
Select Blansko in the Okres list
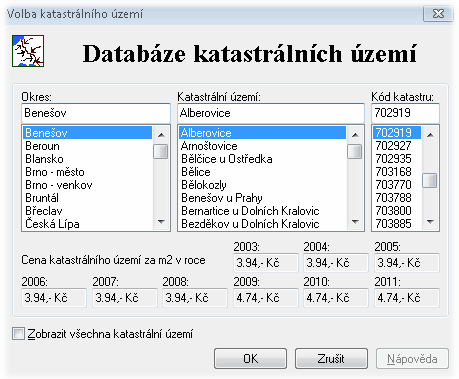click(x=87, y=159)
